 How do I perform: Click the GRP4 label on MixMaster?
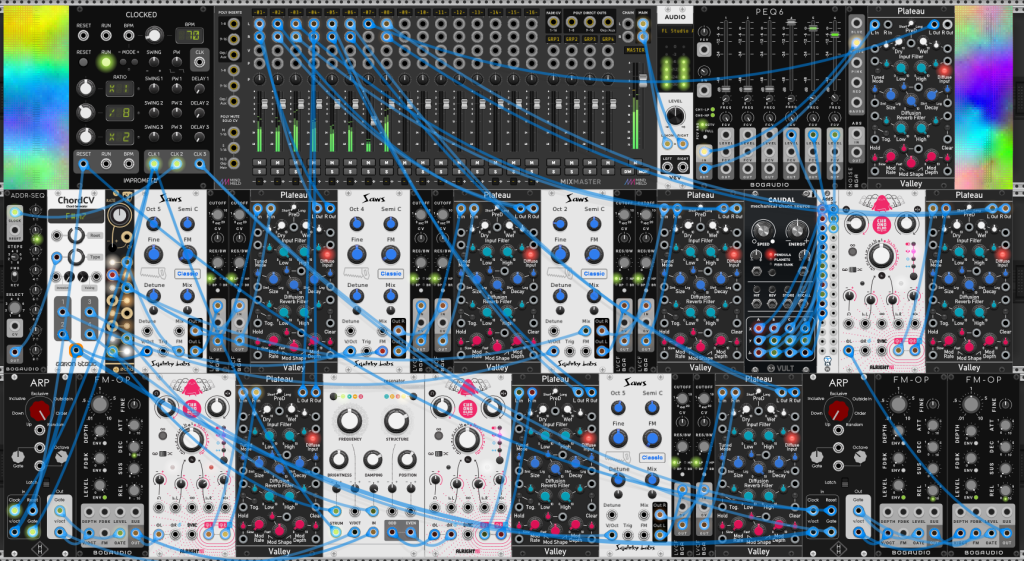[x=608, y=39]
